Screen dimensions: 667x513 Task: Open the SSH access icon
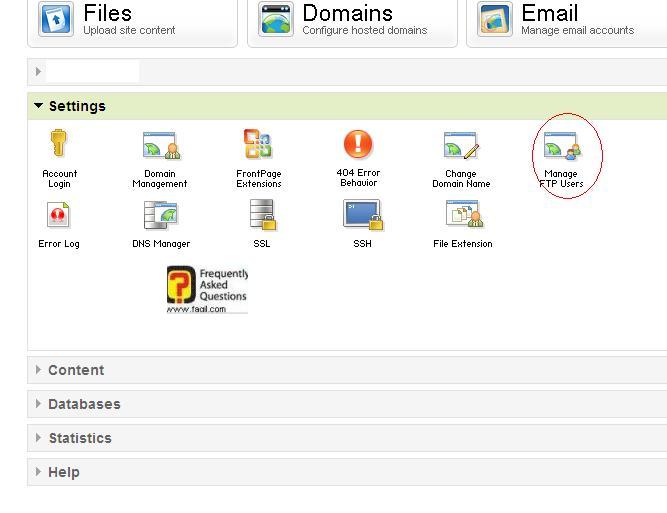click(362, 216)
